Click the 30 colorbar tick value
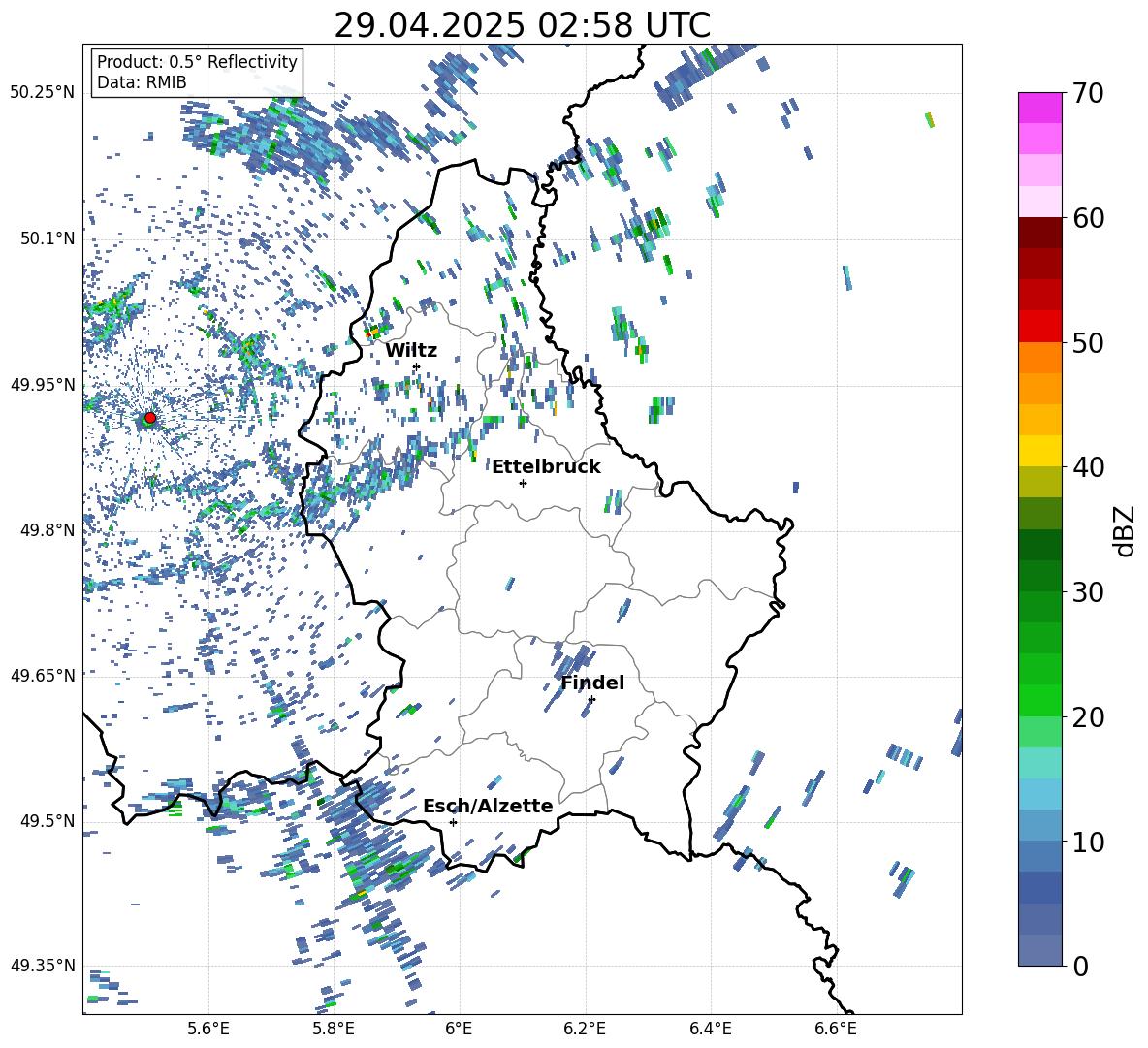 (1088, 592)
